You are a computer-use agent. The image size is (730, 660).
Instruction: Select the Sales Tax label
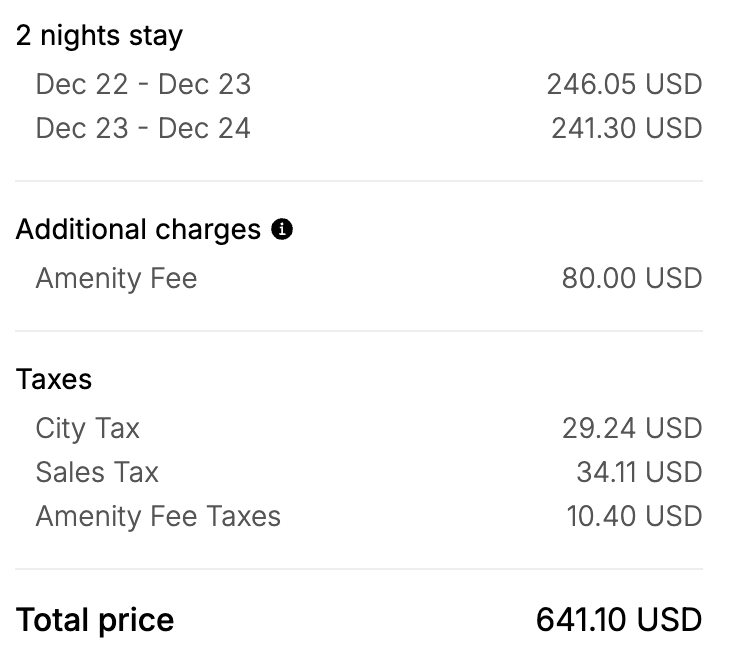97,472
